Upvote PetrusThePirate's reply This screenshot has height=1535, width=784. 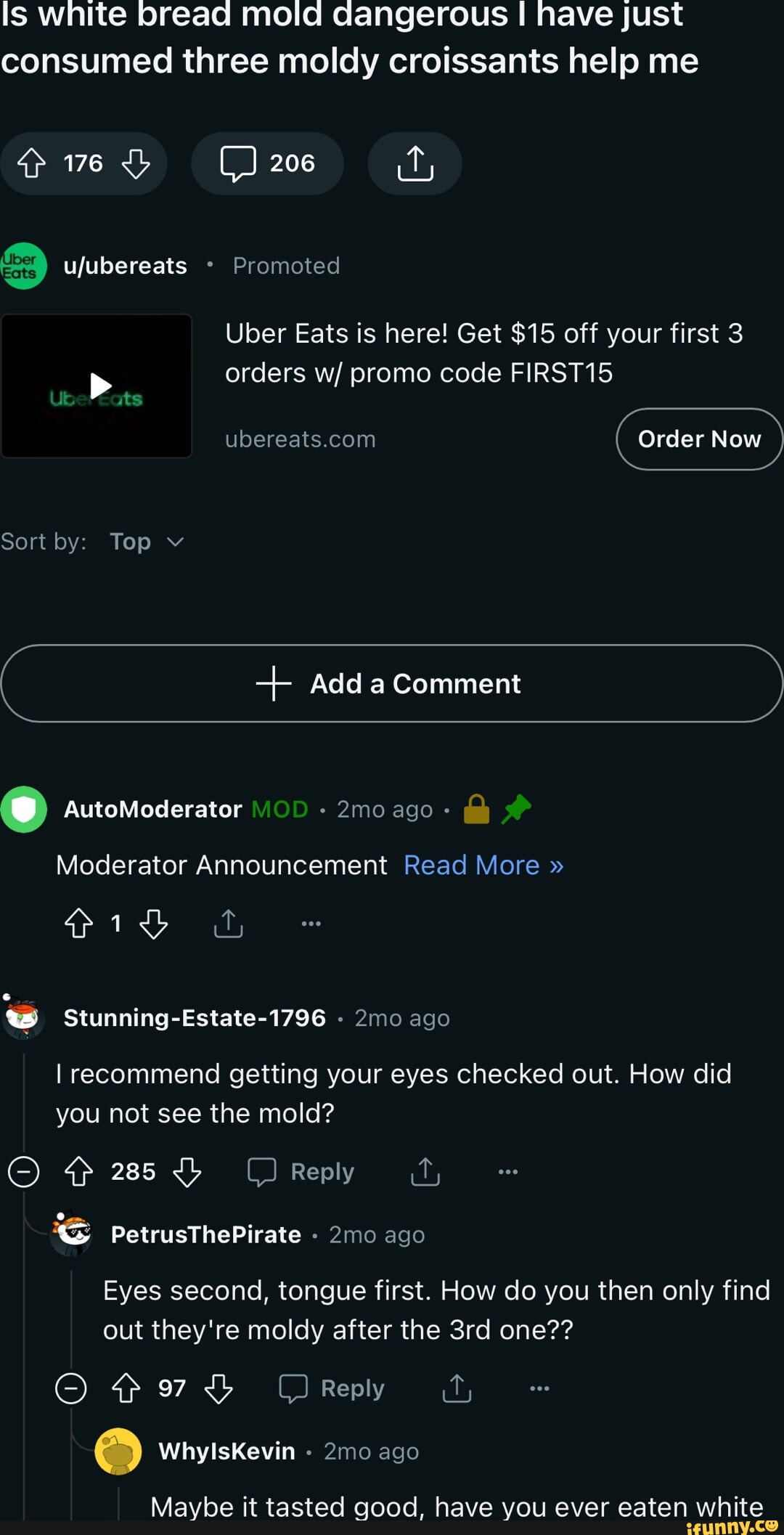[x=126, y=1388]
